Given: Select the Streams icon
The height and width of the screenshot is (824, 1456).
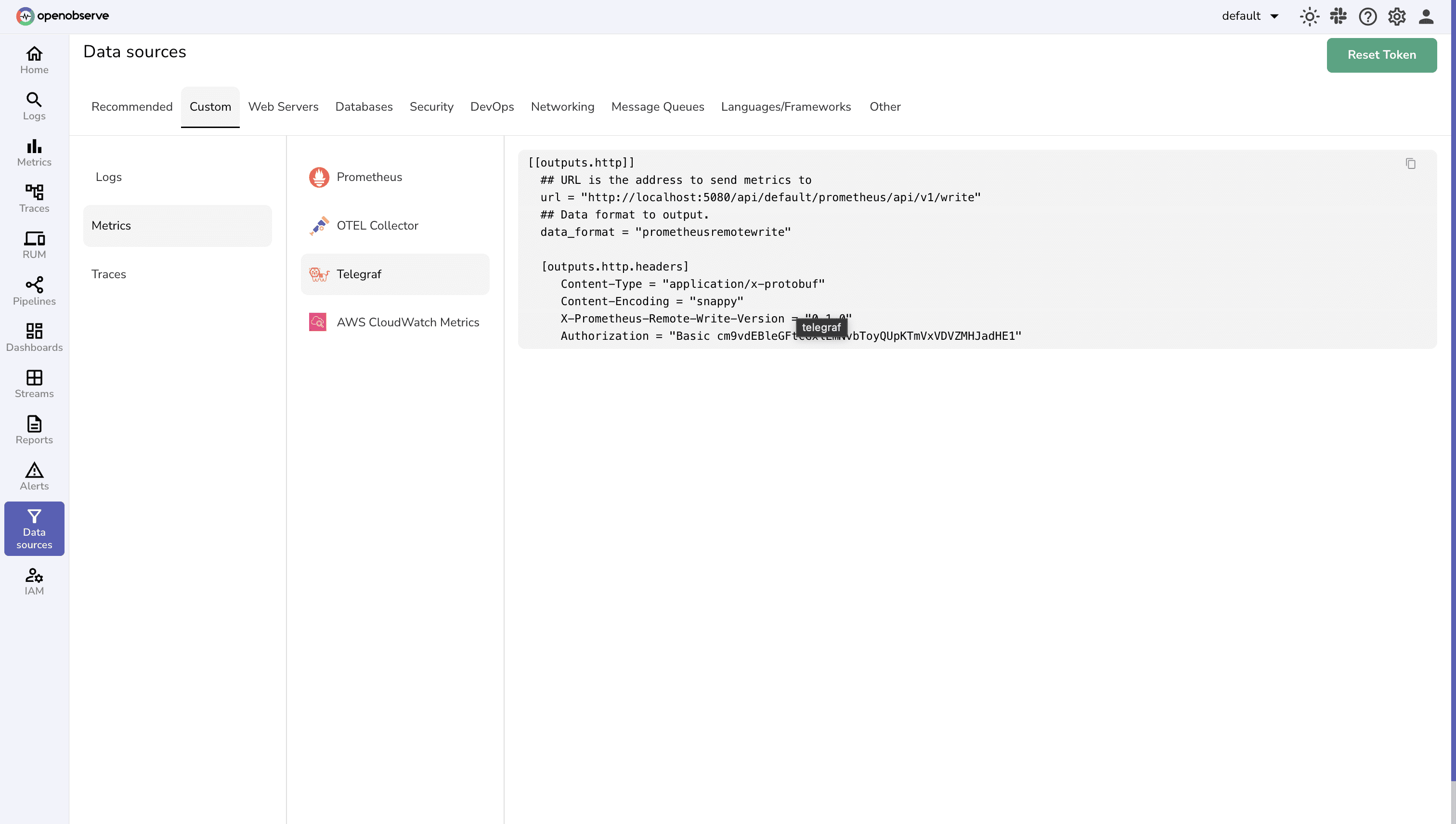Looking at the screenshot, I should click(34, 384).
